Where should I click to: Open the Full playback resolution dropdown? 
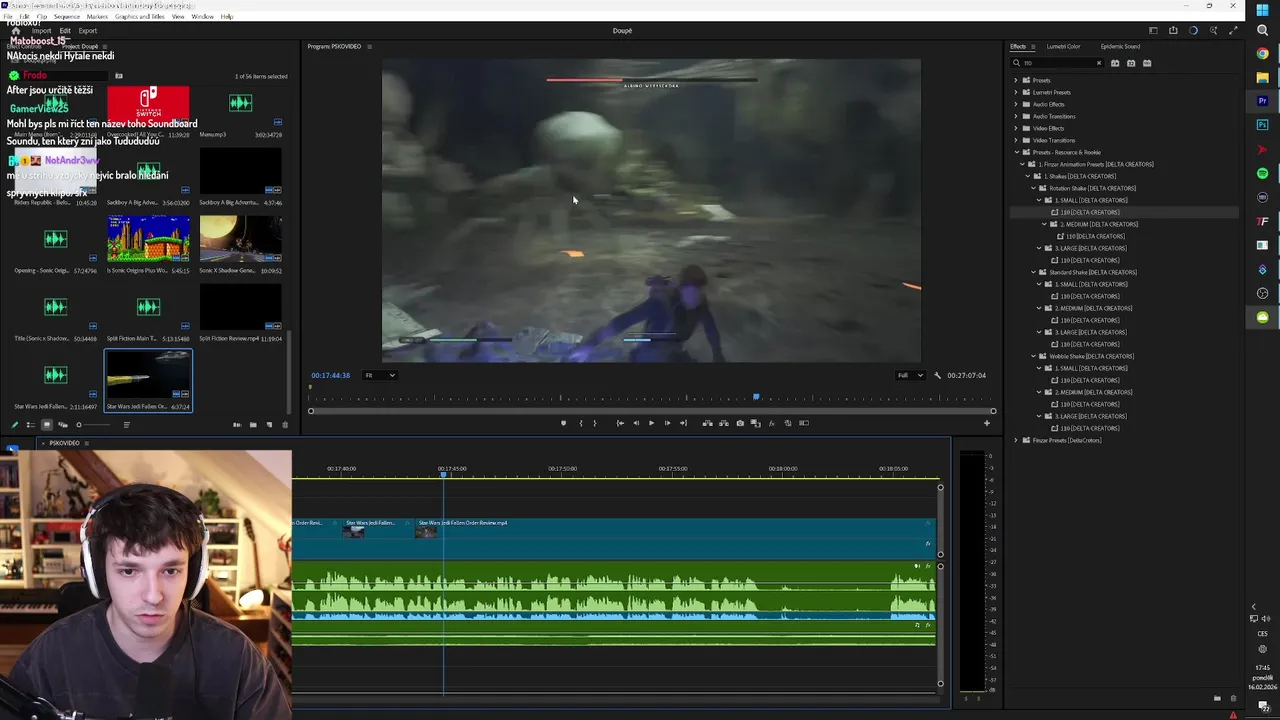(910, 375)
